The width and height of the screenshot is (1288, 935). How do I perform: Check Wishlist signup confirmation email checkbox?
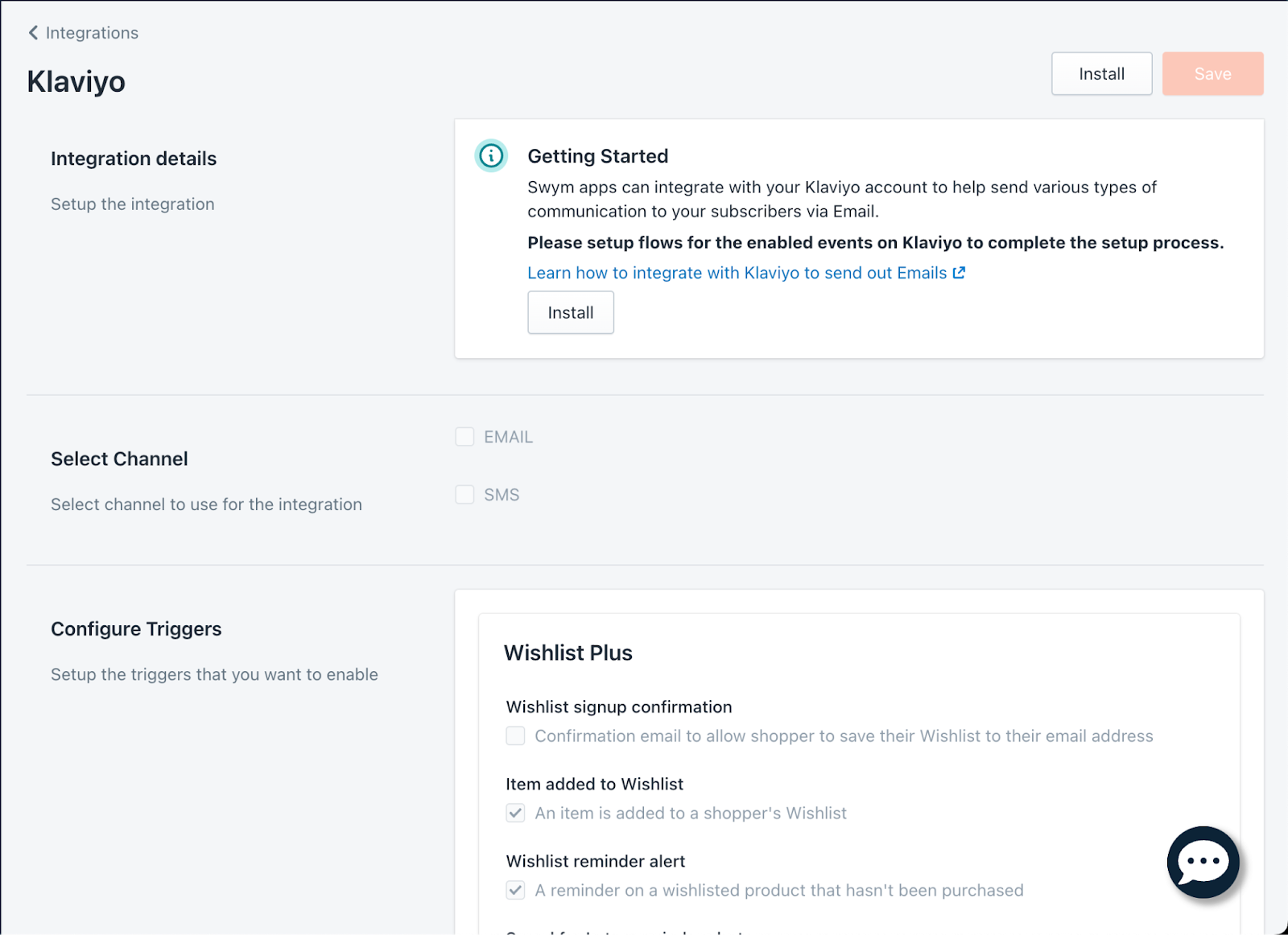[x=515, y=735]
